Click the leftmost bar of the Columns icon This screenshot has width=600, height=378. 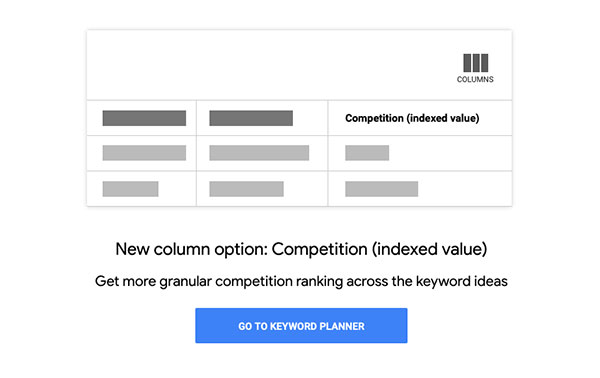point(467,63)
